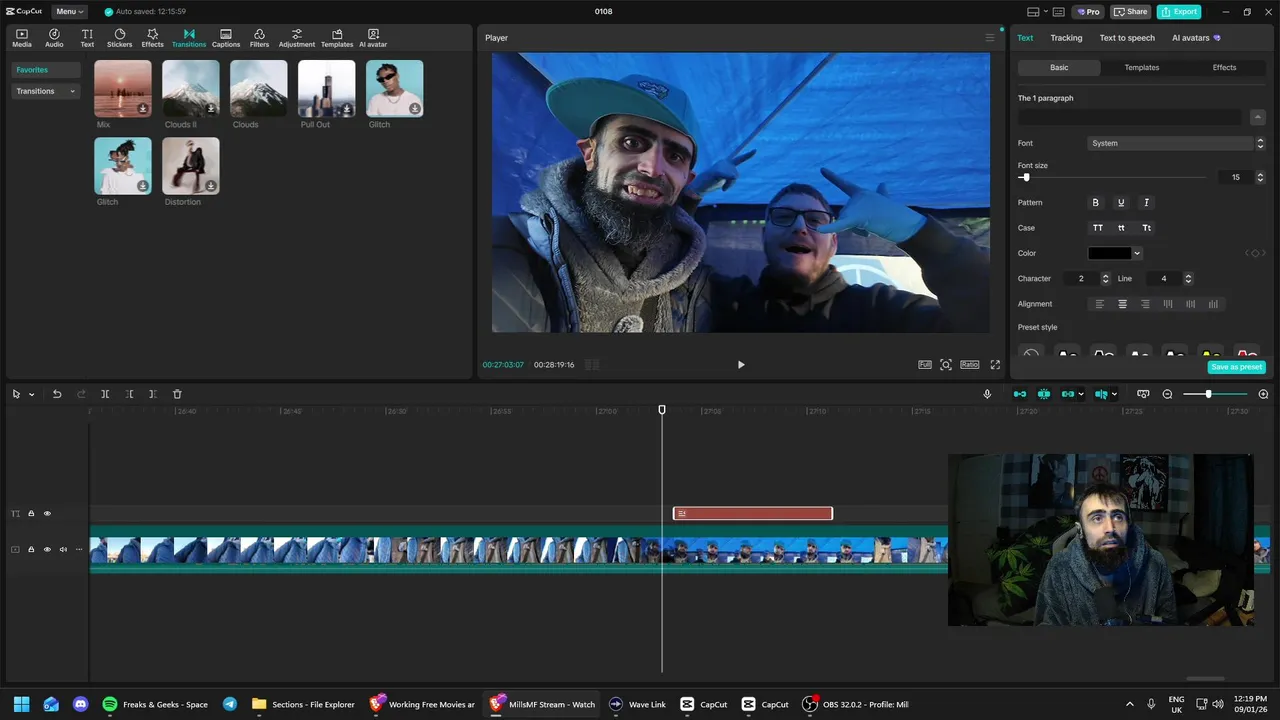Screen dimensions: 1280x720
Task: Click the Pro button
Action: 1087,12
